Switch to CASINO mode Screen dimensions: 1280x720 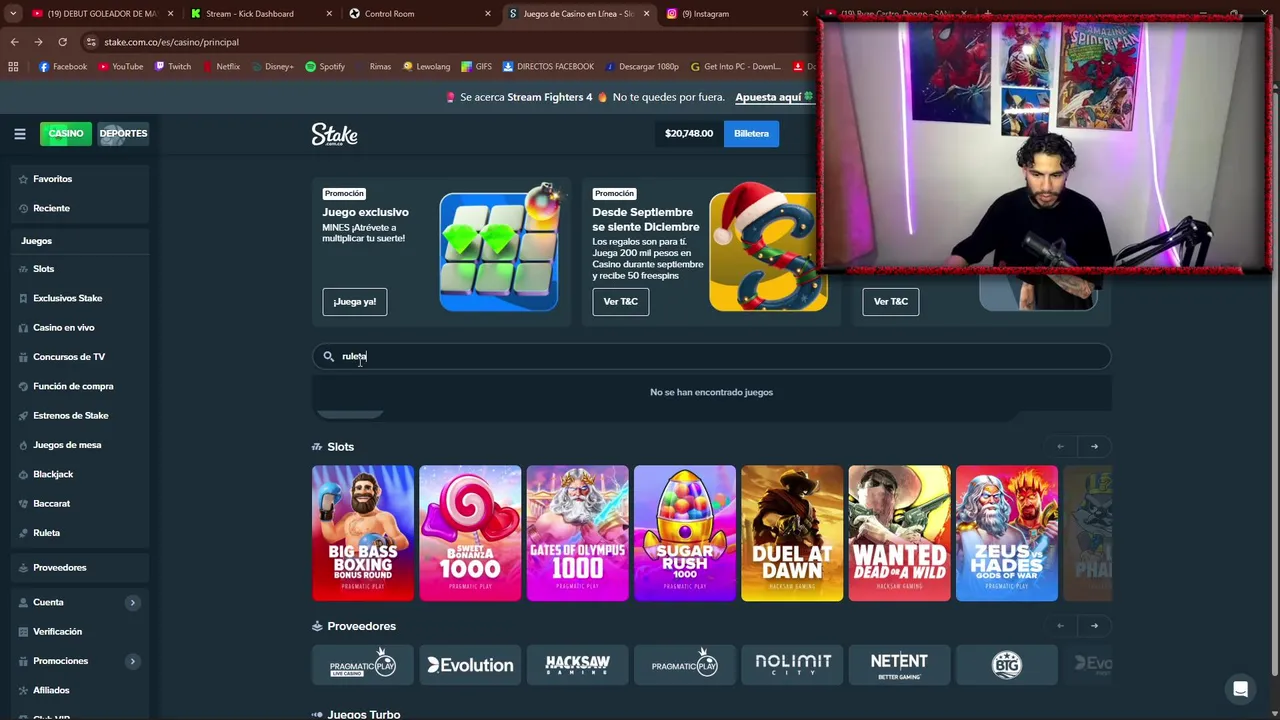(65, 133)
